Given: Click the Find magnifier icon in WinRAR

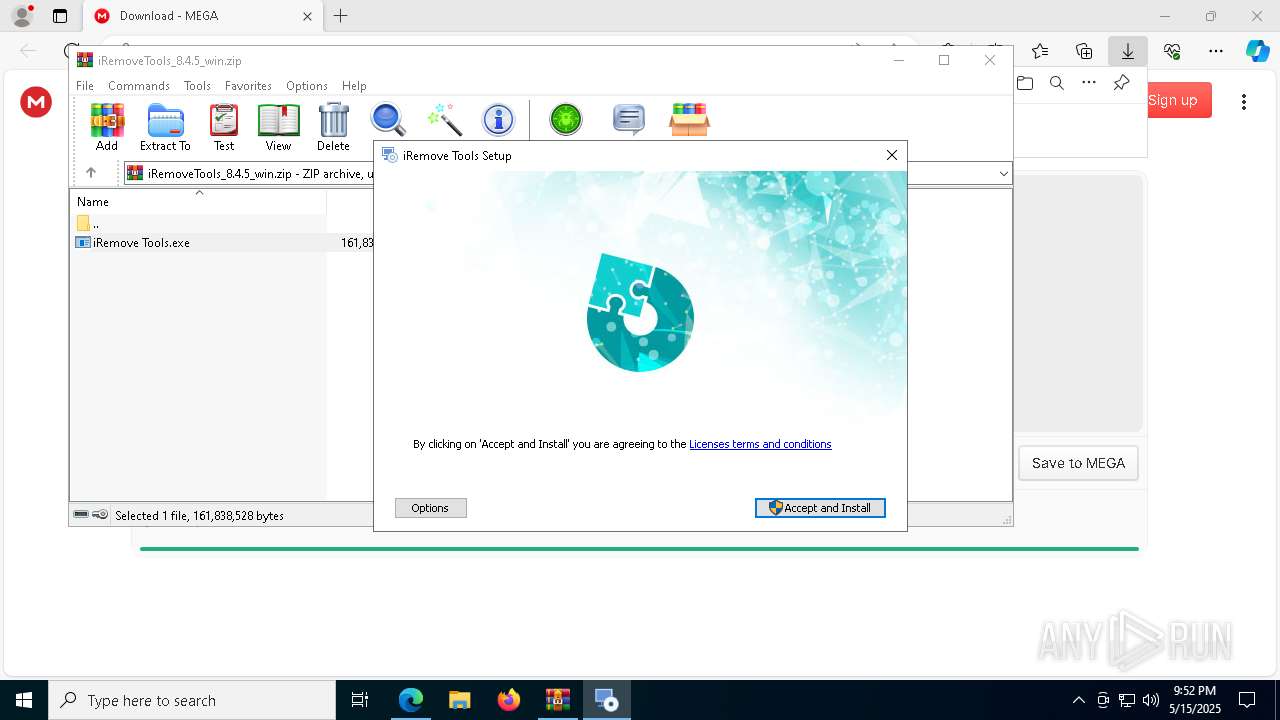Looking at the screenshot, I should click(x=388, y=120).
